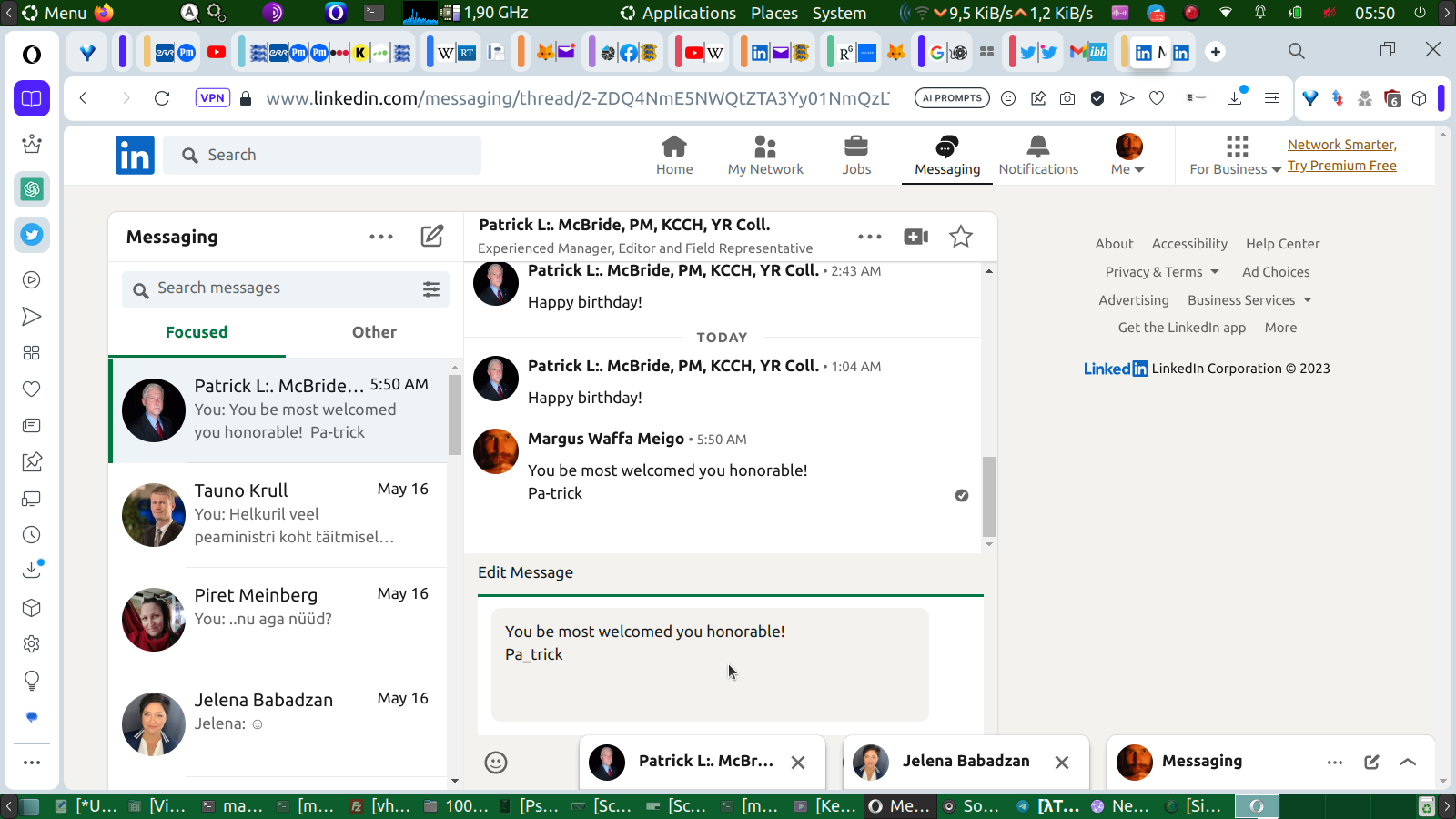Open the Ad Choices link
The height and width of the screenshot is (819, 1456).
(1276, 272)
